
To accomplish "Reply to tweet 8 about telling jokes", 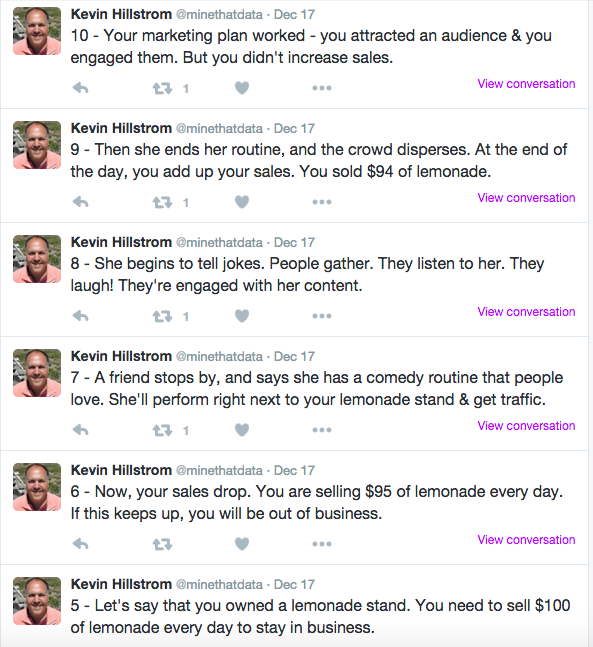I will [80, 316].
